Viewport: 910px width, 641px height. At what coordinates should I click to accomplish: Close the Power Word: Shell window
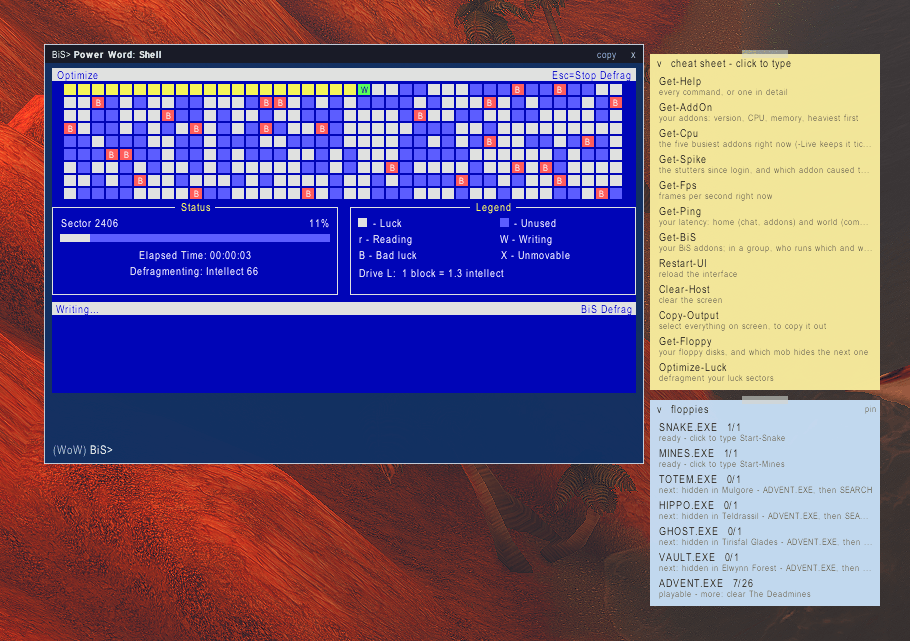[633, 55]
